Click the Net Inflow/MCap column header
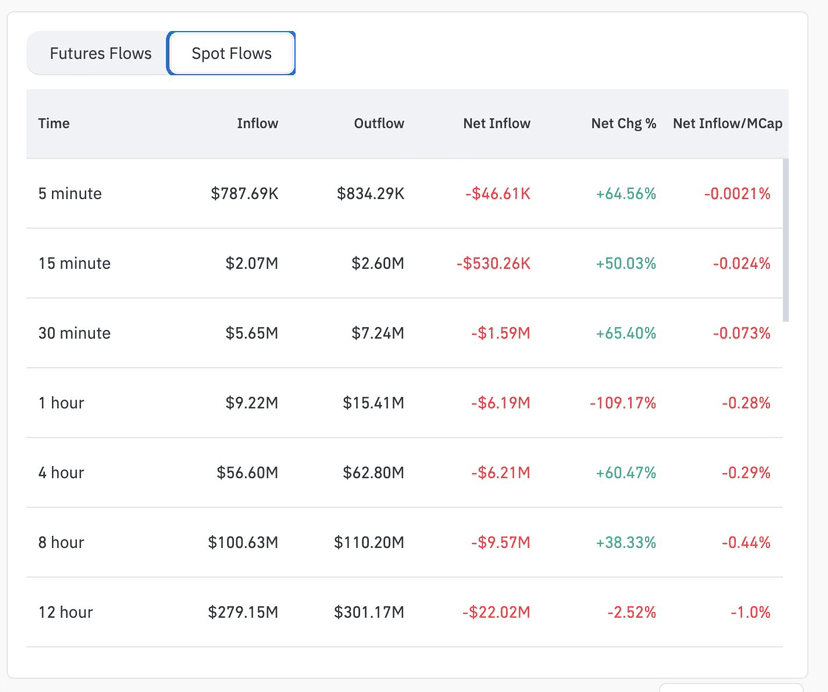This screenshot has width=828, height=692. 727,123
